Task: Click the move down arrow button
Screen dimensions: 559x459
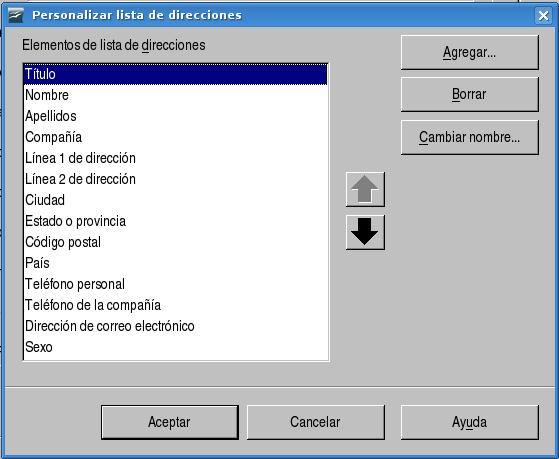Action: pos(365,232)
